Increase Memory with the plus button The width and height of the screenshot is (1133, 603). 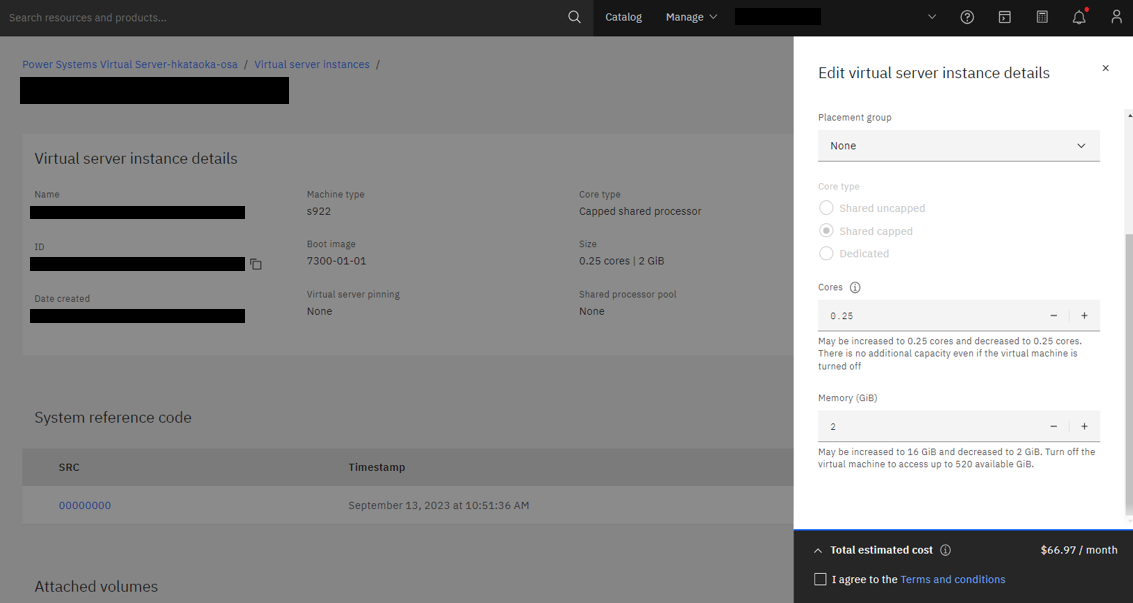point(1084,427)
